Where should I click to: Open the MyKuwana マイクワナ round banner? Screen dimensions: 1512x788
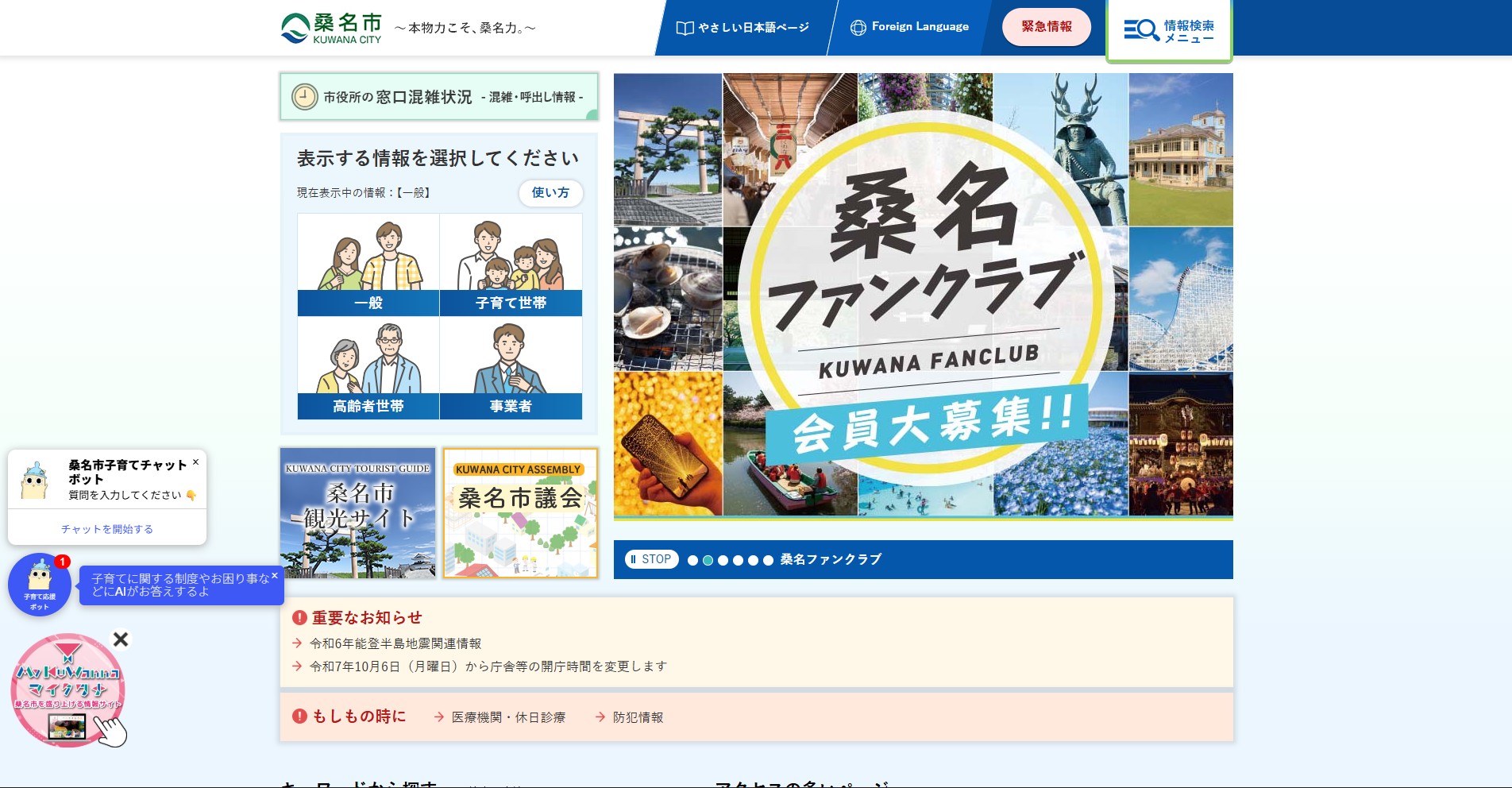click(x=67, y=689)
